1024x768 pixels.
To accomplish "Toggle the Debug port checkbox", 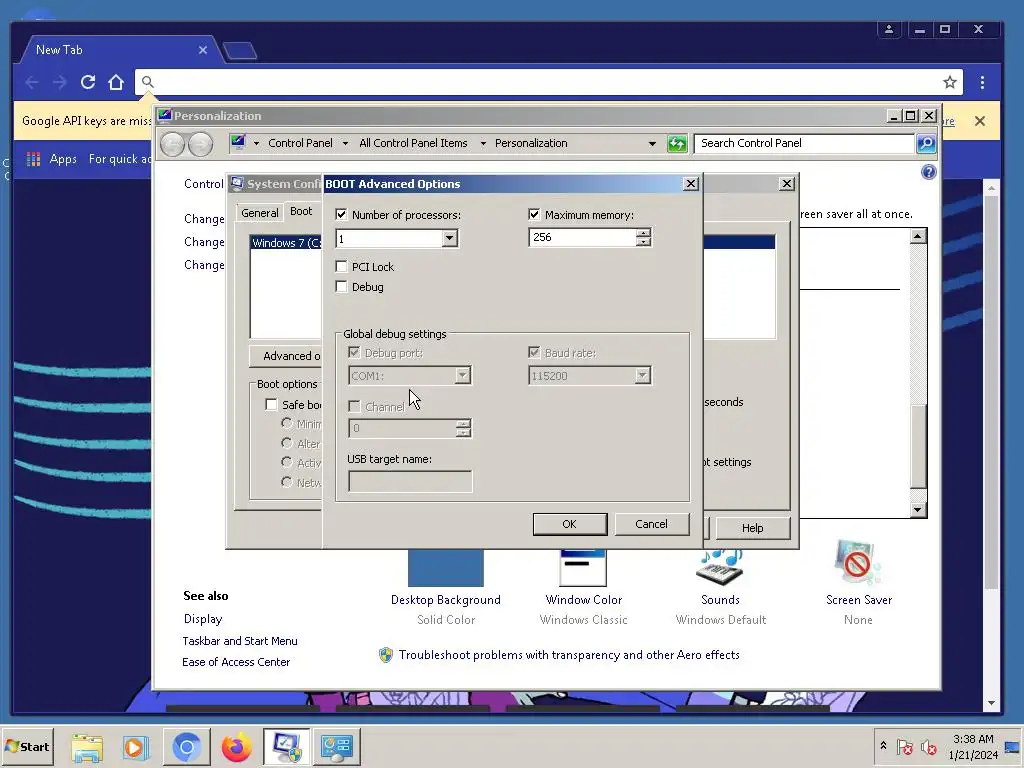I will click(354, 353).
